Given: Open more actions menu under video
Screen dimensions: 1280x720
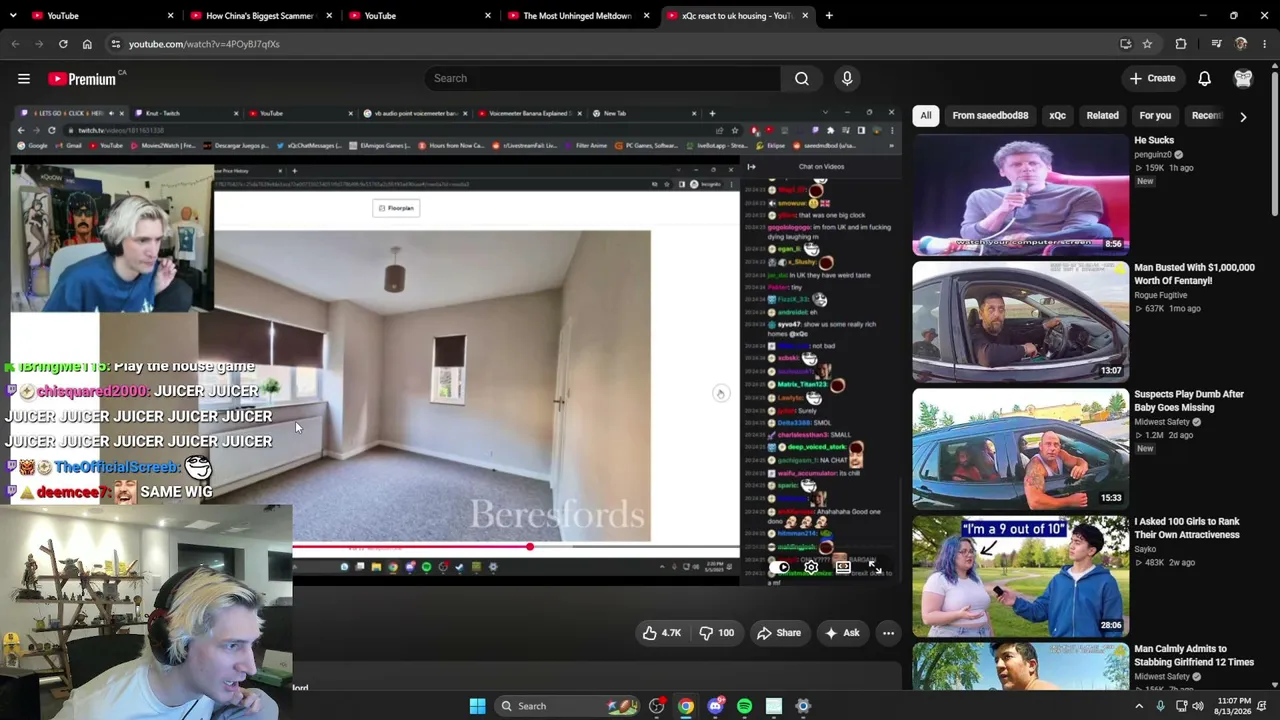Looking at the screenshot, I should [x=888, y=633].
